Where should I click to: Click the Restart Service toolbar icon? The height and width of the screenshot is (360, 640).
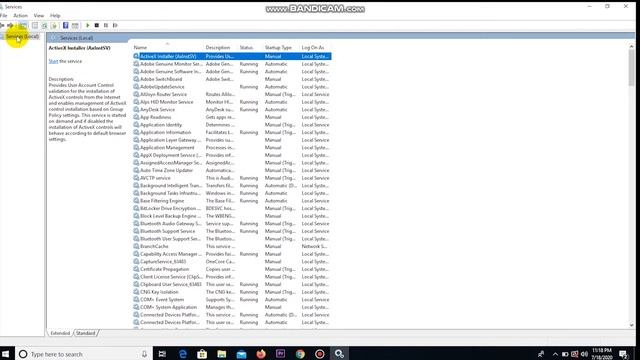(115, 25)
